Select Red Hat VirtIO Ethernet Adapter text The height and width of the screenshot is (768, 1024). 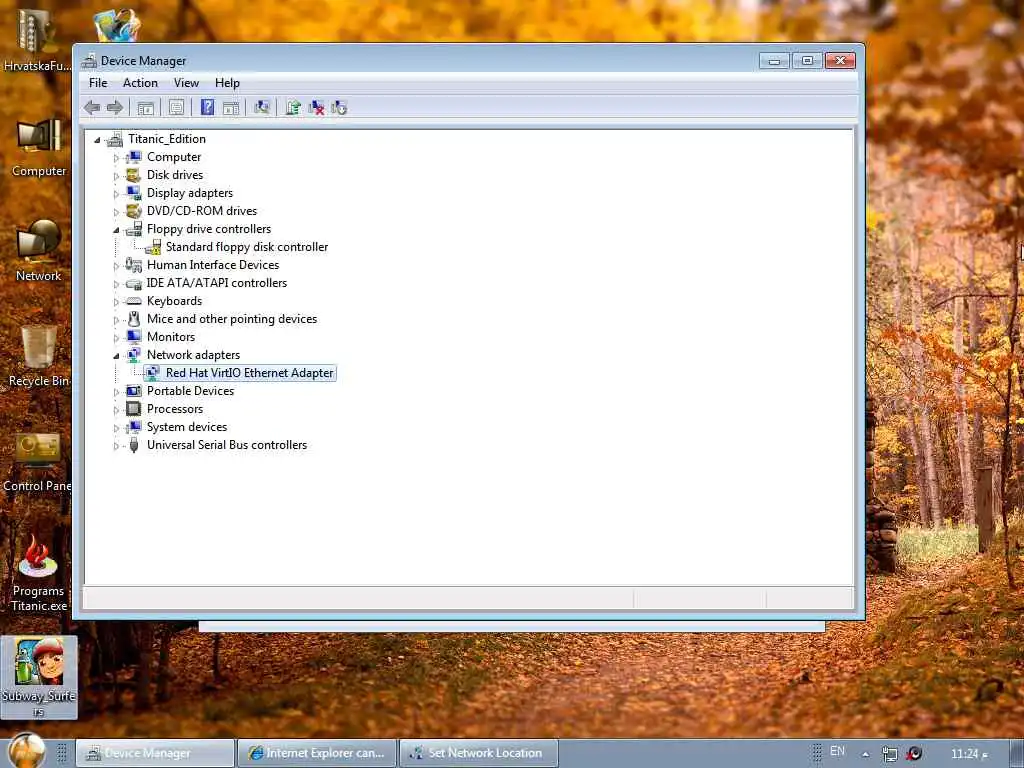[x=249, y=373]
